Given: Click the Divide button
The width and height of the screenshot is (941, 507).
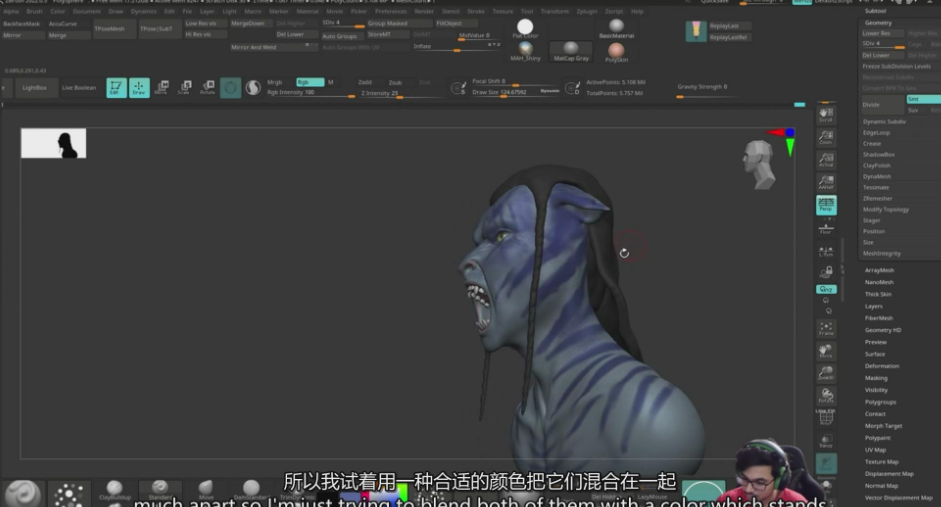Looking at the screenshot, I should click(x=882, y=104).
